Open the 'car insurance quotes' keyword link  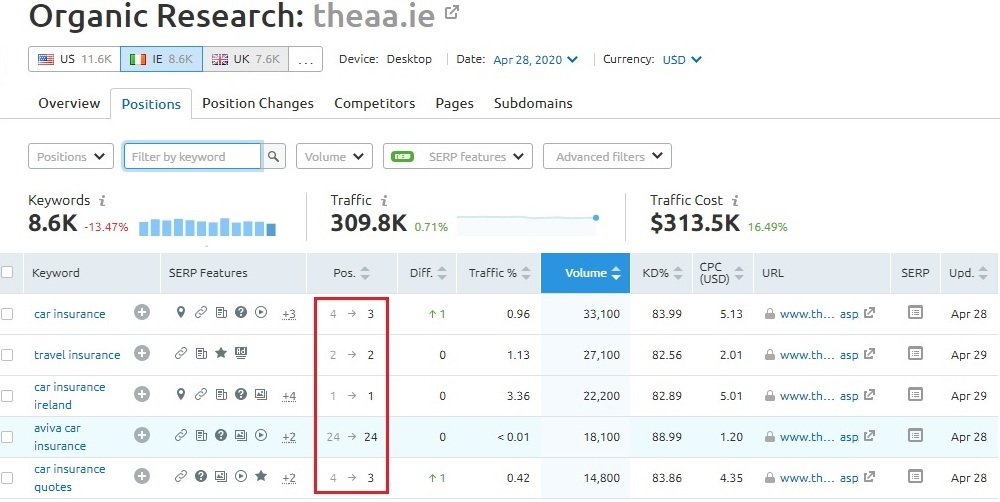pos(69,478)
